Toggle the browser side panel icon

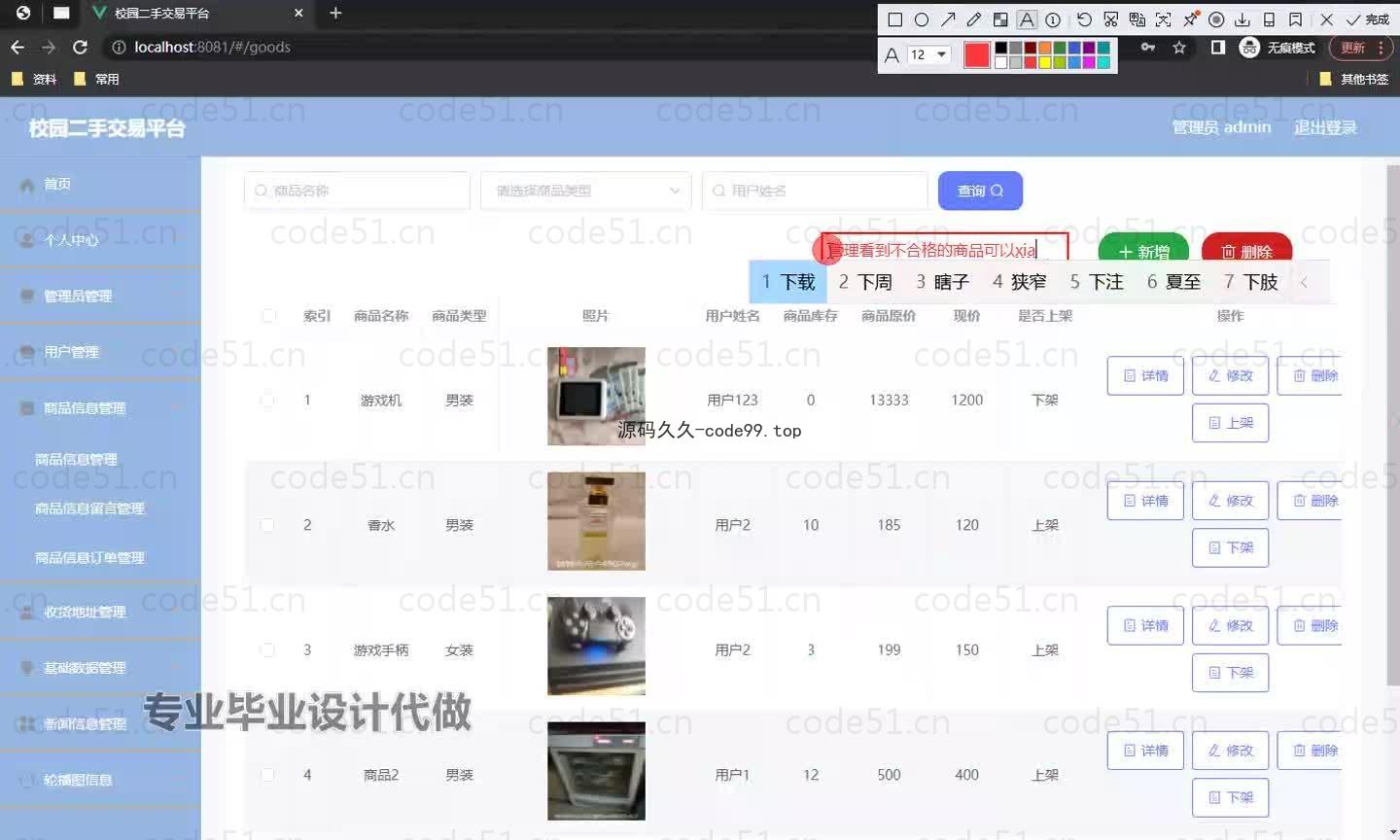pyautogui.click(x=1217, y=47)
